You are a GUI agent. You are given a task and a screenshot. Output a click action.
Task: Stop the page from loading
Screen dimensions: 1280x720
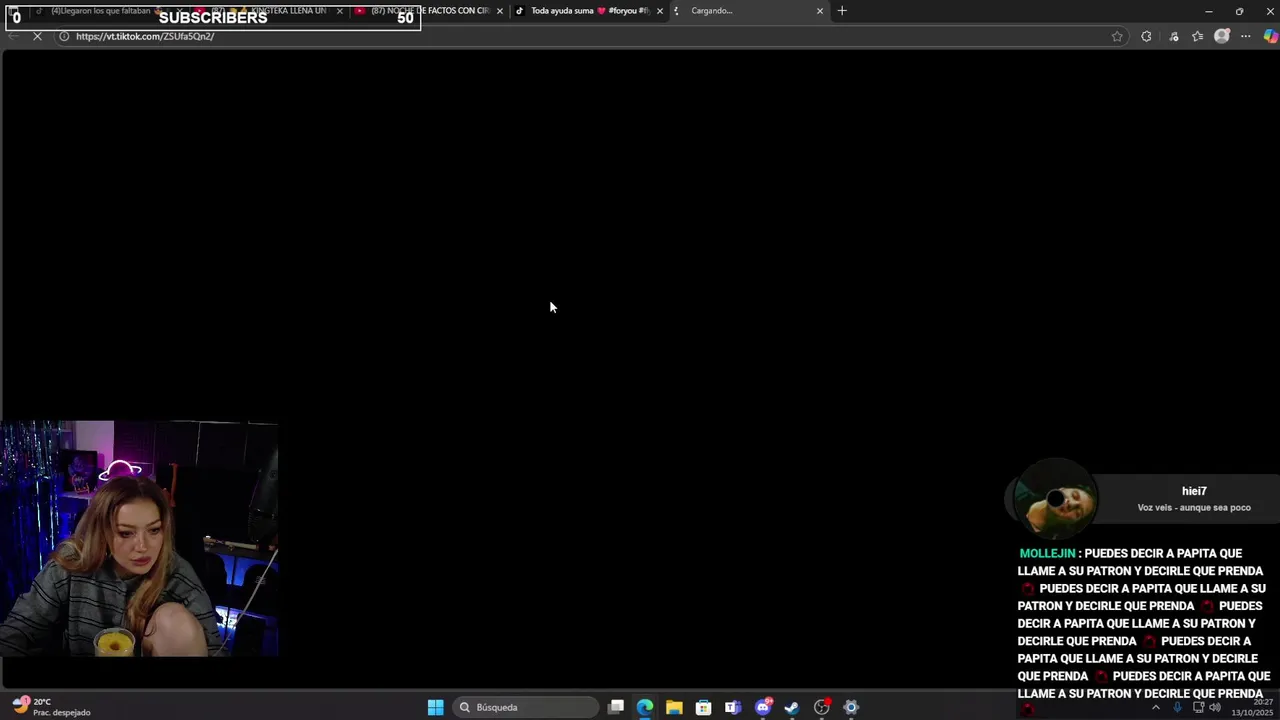coord(37,36)
